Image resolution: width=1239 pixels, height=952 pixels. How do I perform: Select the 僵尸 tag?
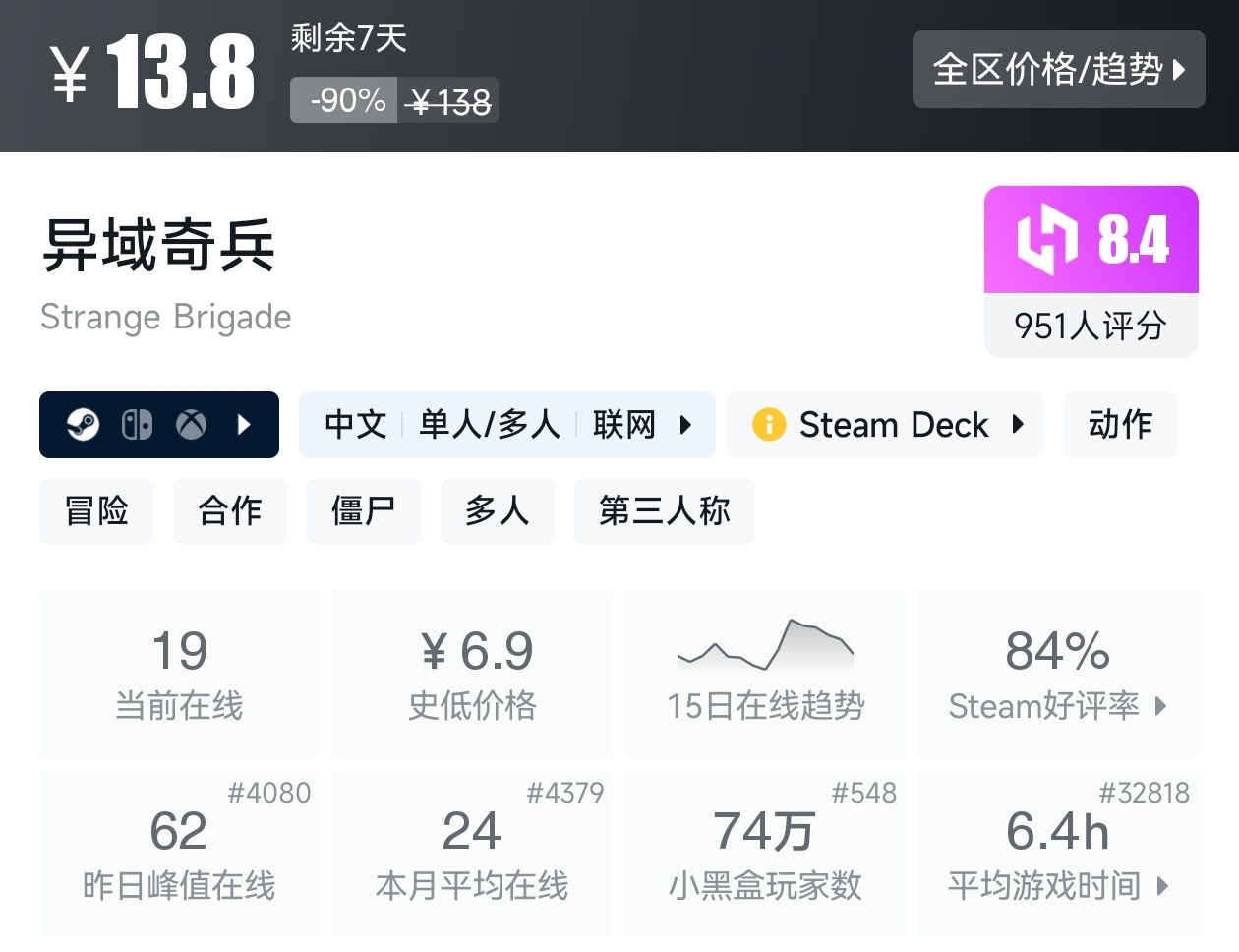pos(364,511)
